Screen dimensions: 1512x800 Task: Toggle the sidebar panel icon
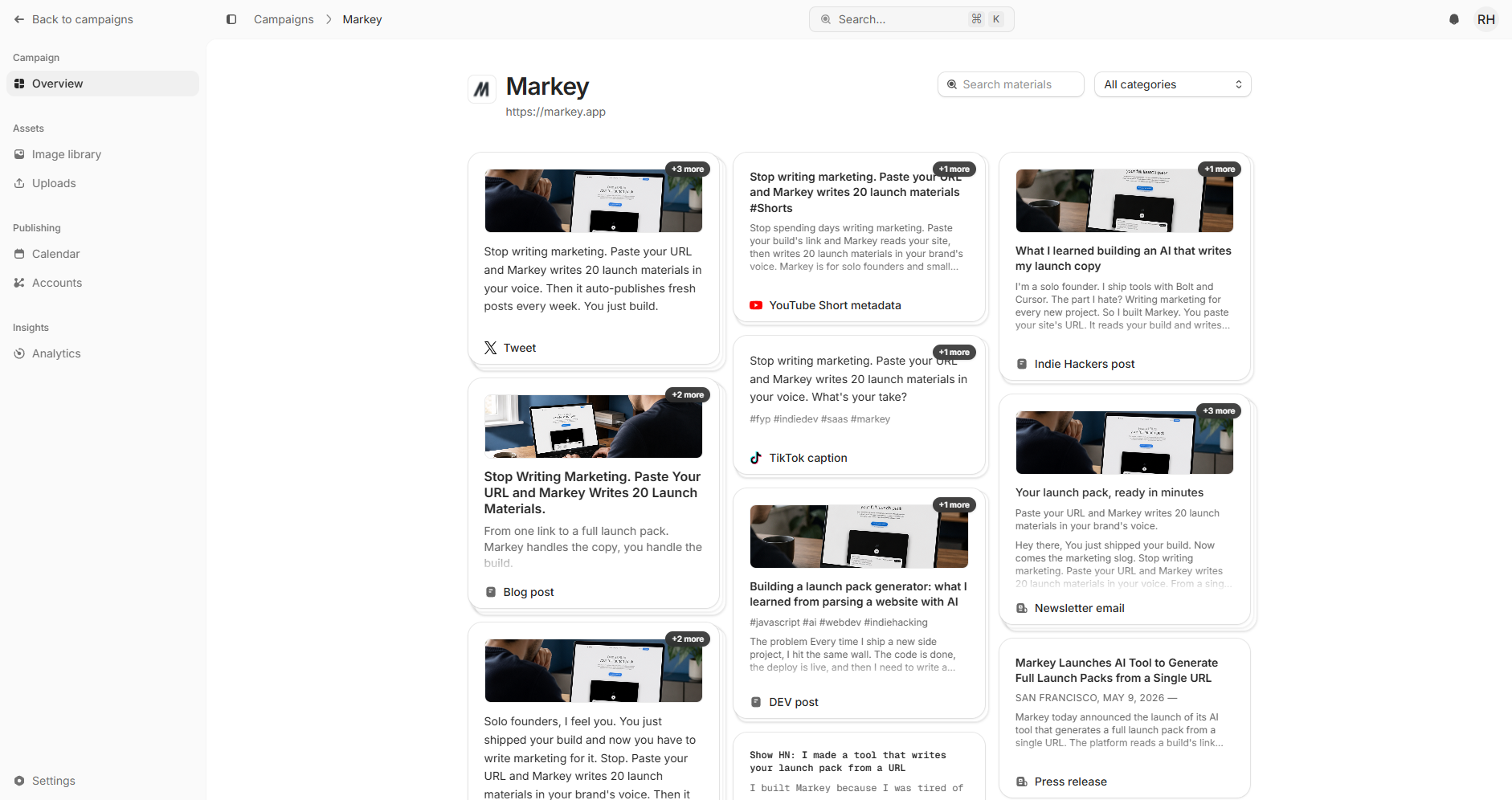coord(231,19)
